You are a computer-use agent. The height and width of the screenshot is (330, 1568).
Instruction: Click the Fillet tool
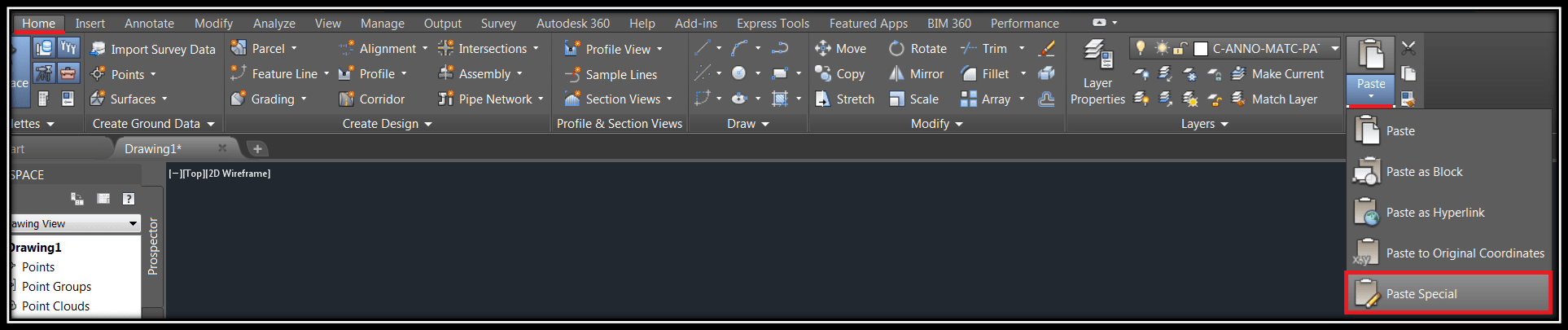pos(985,74)
